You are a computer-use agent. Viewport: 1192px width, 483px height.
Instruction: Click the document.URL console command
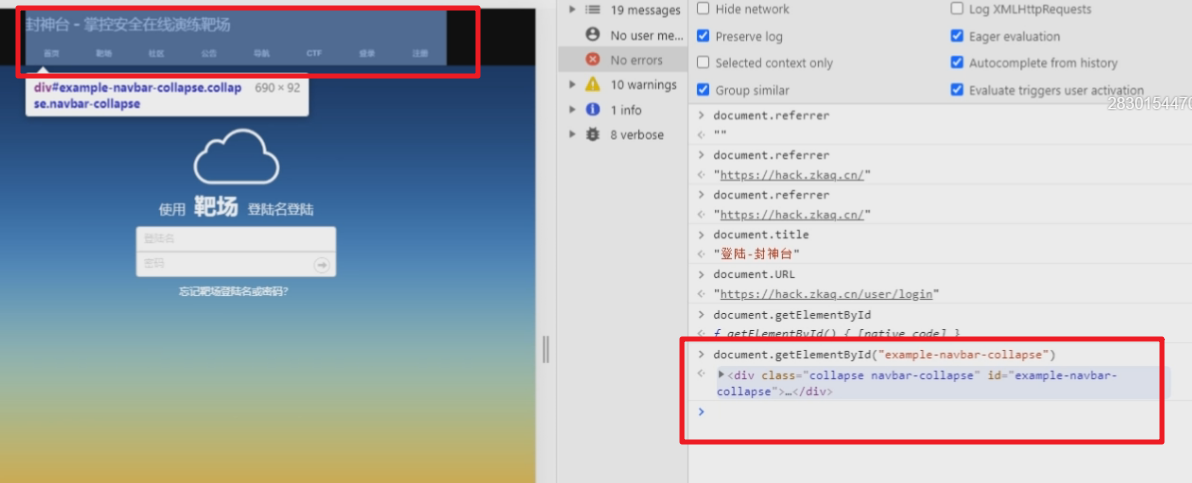pyautogui.click(x=754, y=274)
